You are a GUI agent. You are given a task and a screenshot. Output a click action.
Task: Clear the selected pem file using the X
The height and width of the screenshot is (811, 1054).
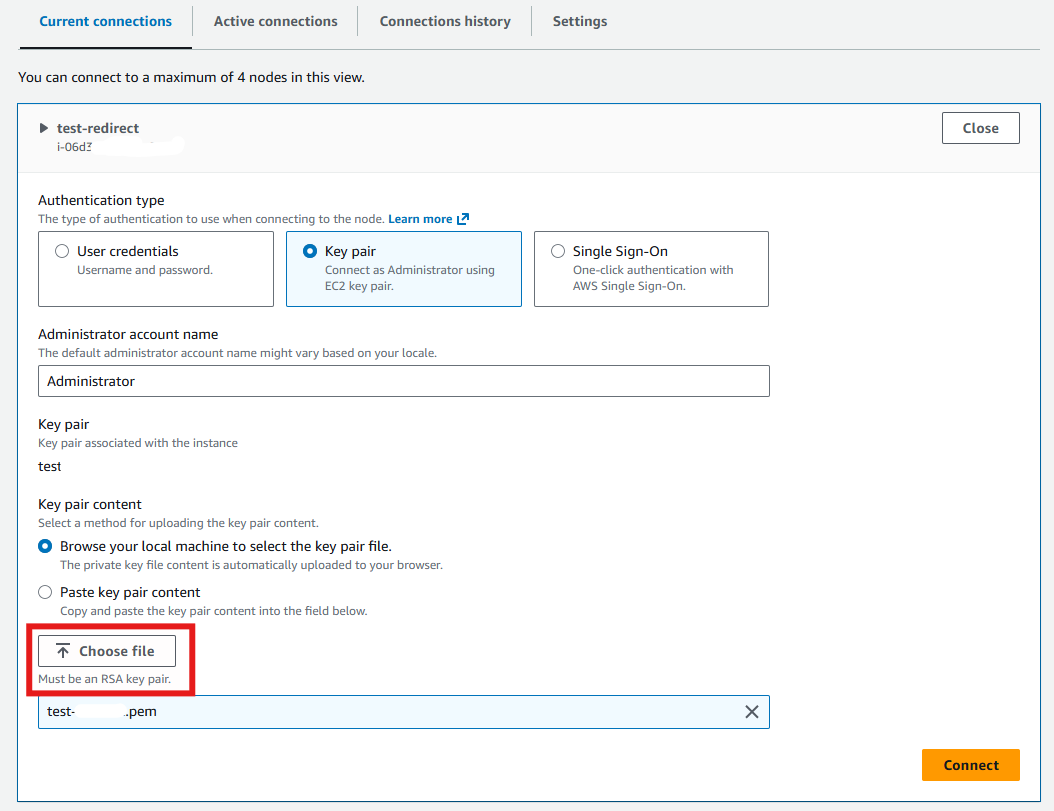click(x=751, y=711)
